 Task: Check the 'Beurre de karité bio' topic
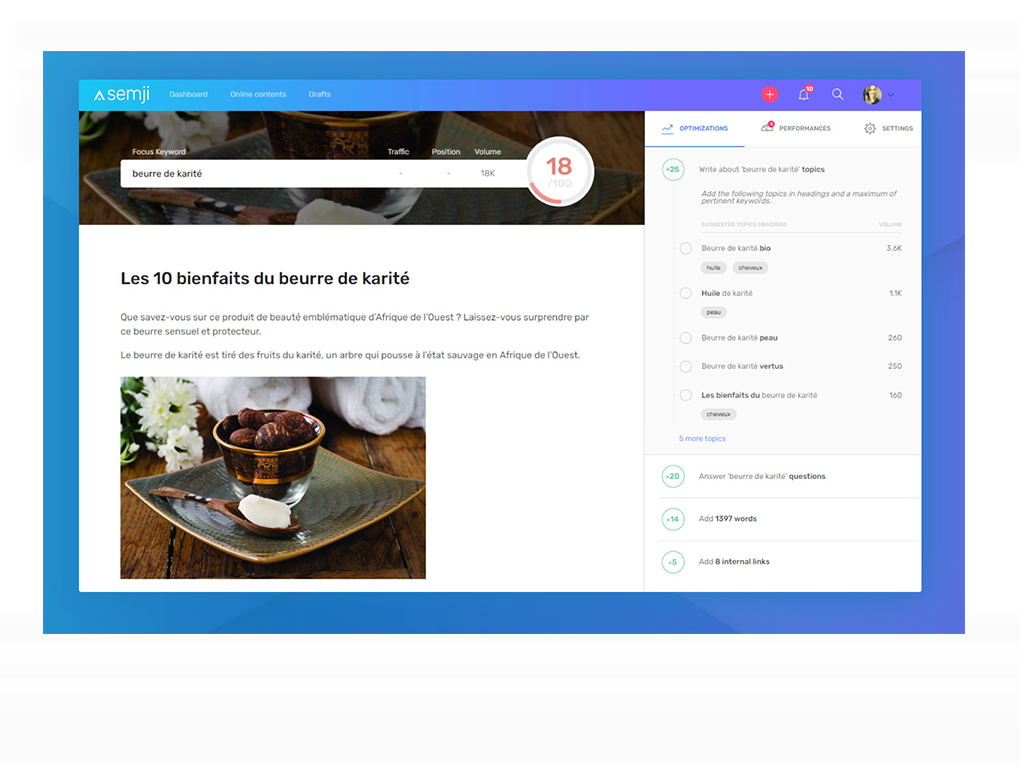coord(685,248)
